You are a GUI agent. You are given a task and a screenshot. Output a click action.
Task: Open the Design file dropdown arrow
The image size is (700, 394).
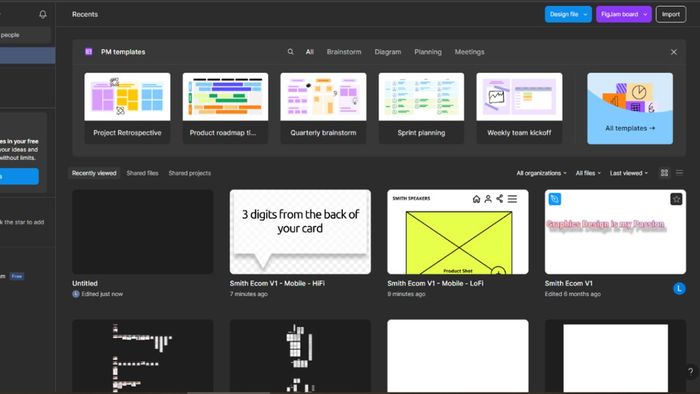pyautogui.click(x=585, y=14)
